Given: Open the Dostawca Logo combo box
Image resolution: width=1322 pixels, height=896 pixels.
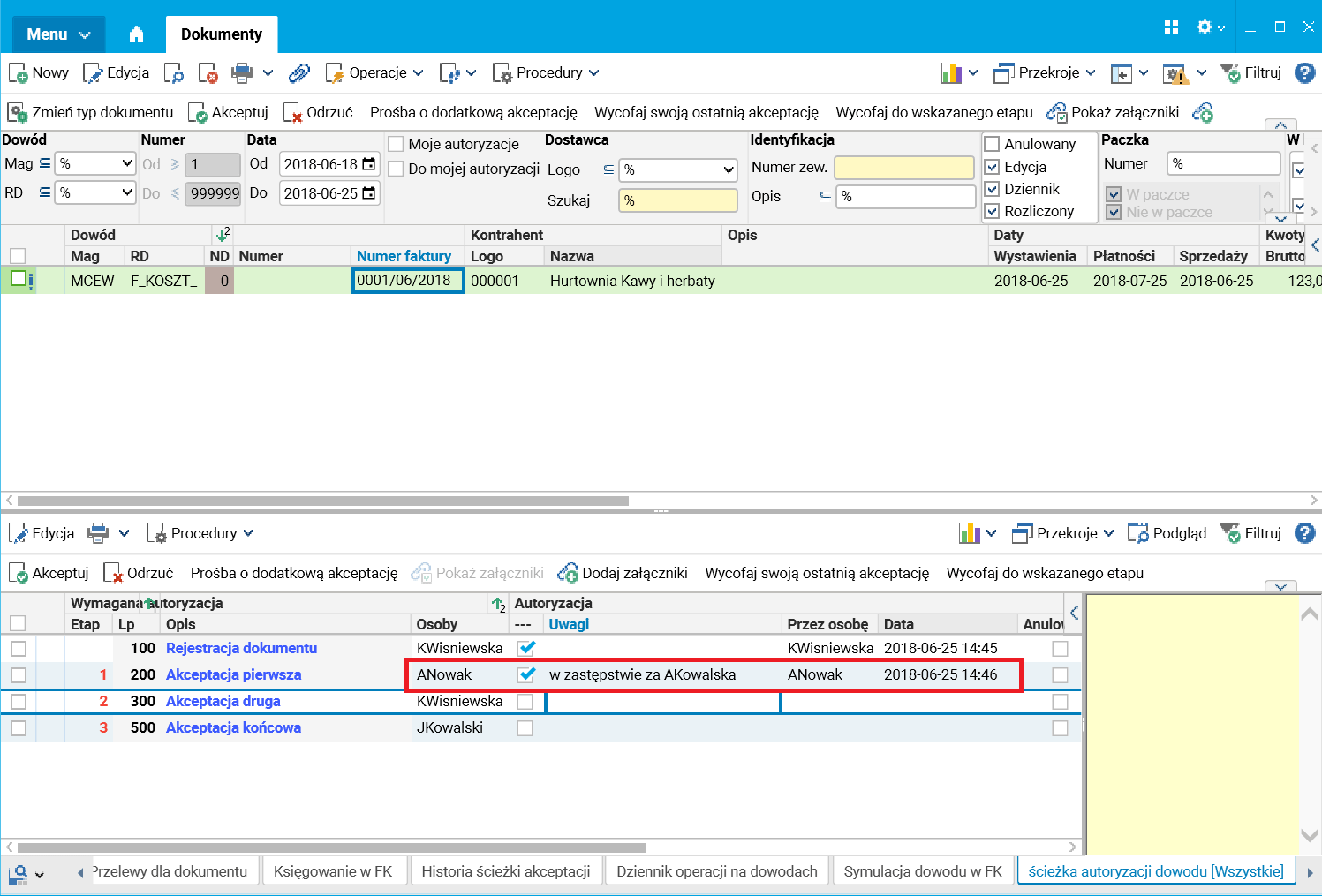Looking at the screenshot, I should pyautogui.click(x=678, y=169).
